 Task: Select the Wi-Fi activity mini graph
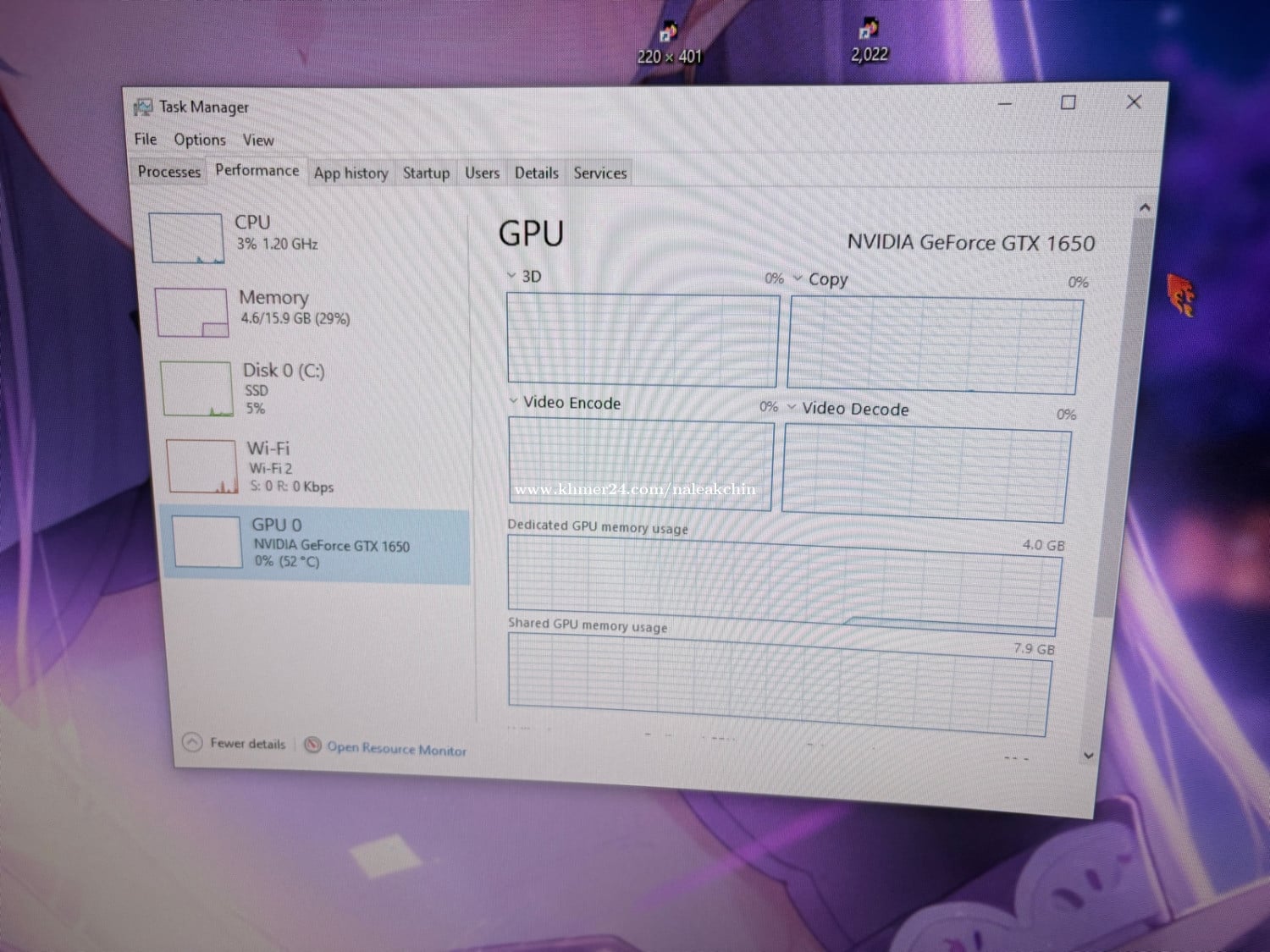point(202,466)
